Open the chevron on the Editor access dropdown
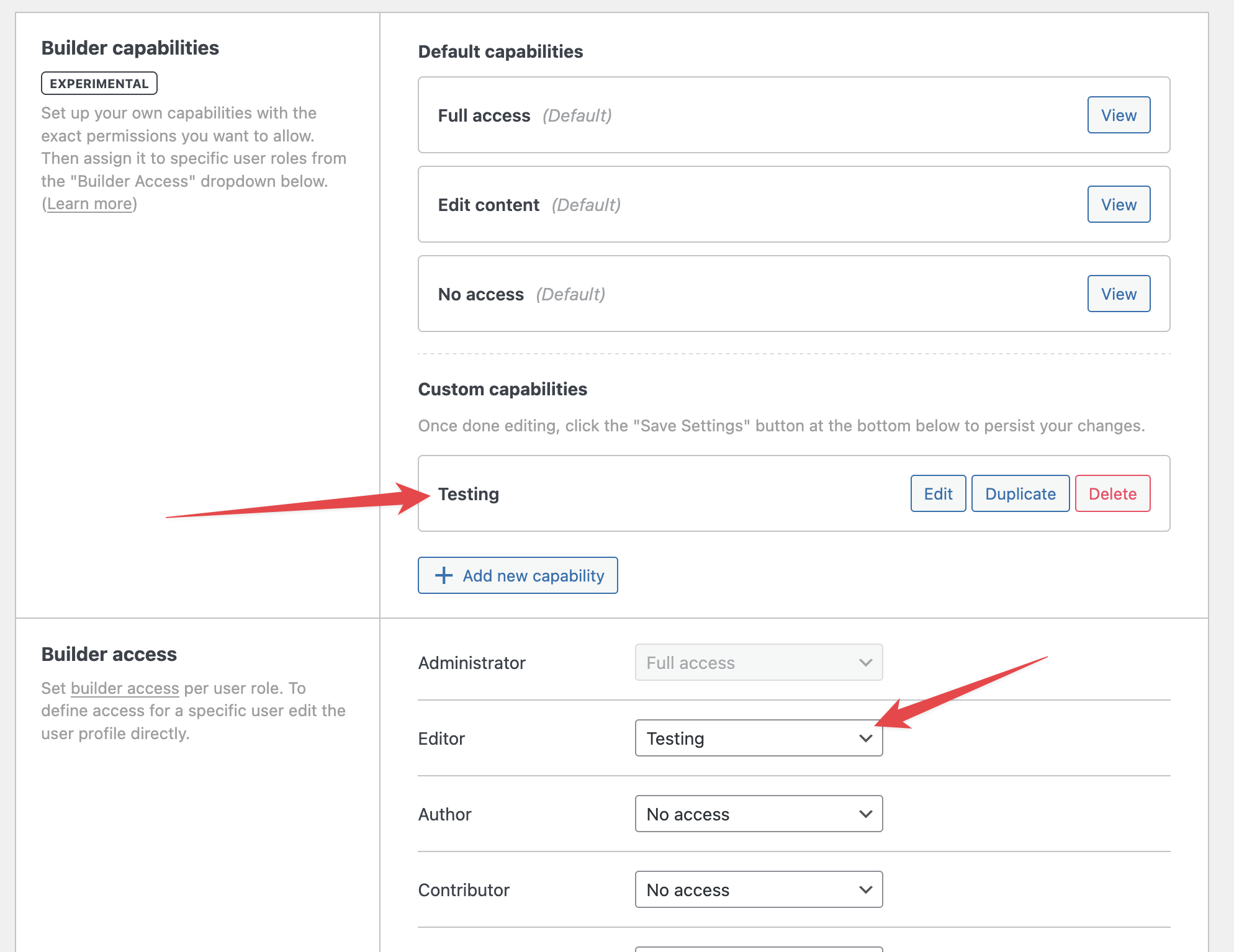This screenshot has height=952, width=1234. pos(865,739)
